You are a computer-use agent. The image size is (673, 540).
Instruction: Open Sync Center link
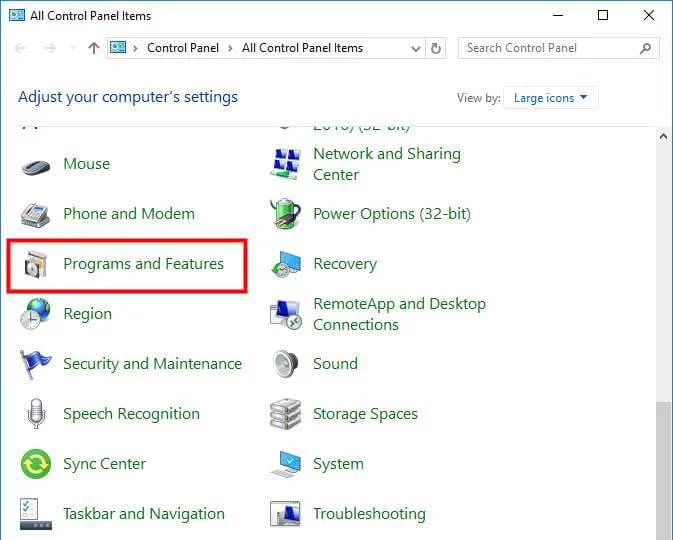click(x=105, y=464)
